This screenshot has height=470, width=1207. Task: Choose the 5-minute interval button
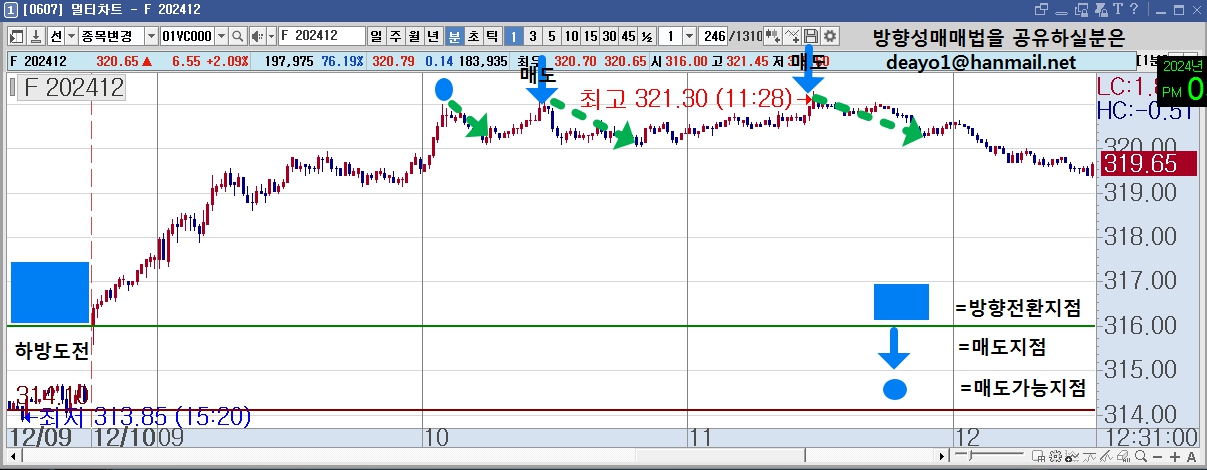[551, 36]
